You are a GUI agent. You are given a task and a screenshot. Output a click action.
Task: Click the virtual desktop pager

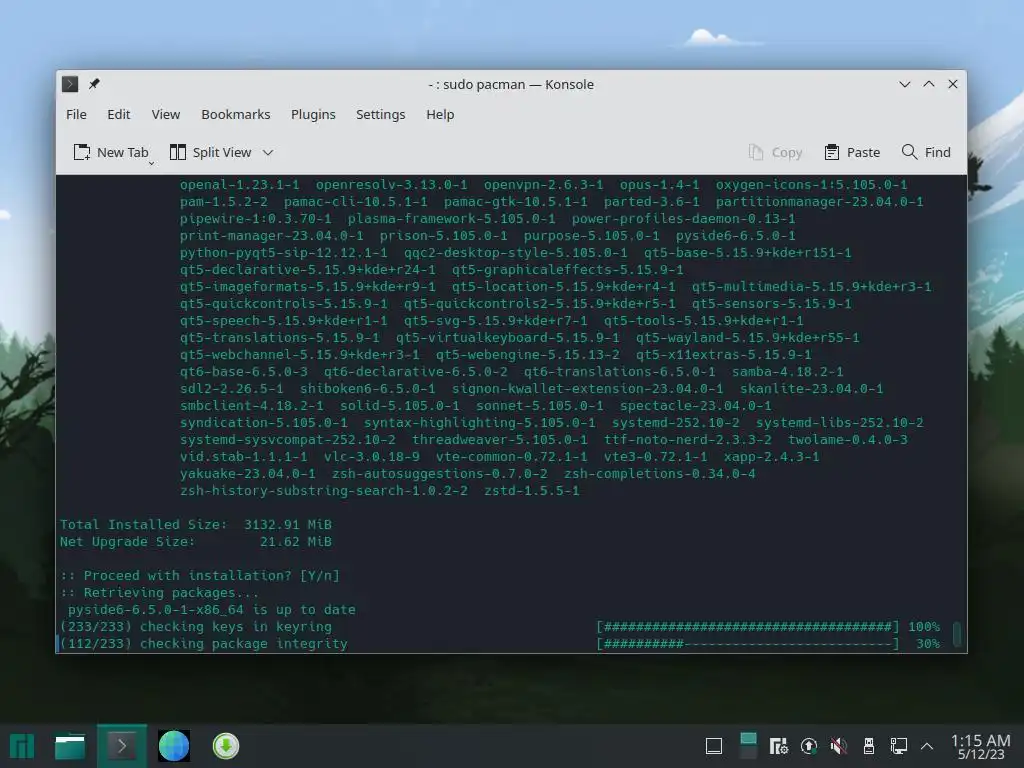click(748, 746)
